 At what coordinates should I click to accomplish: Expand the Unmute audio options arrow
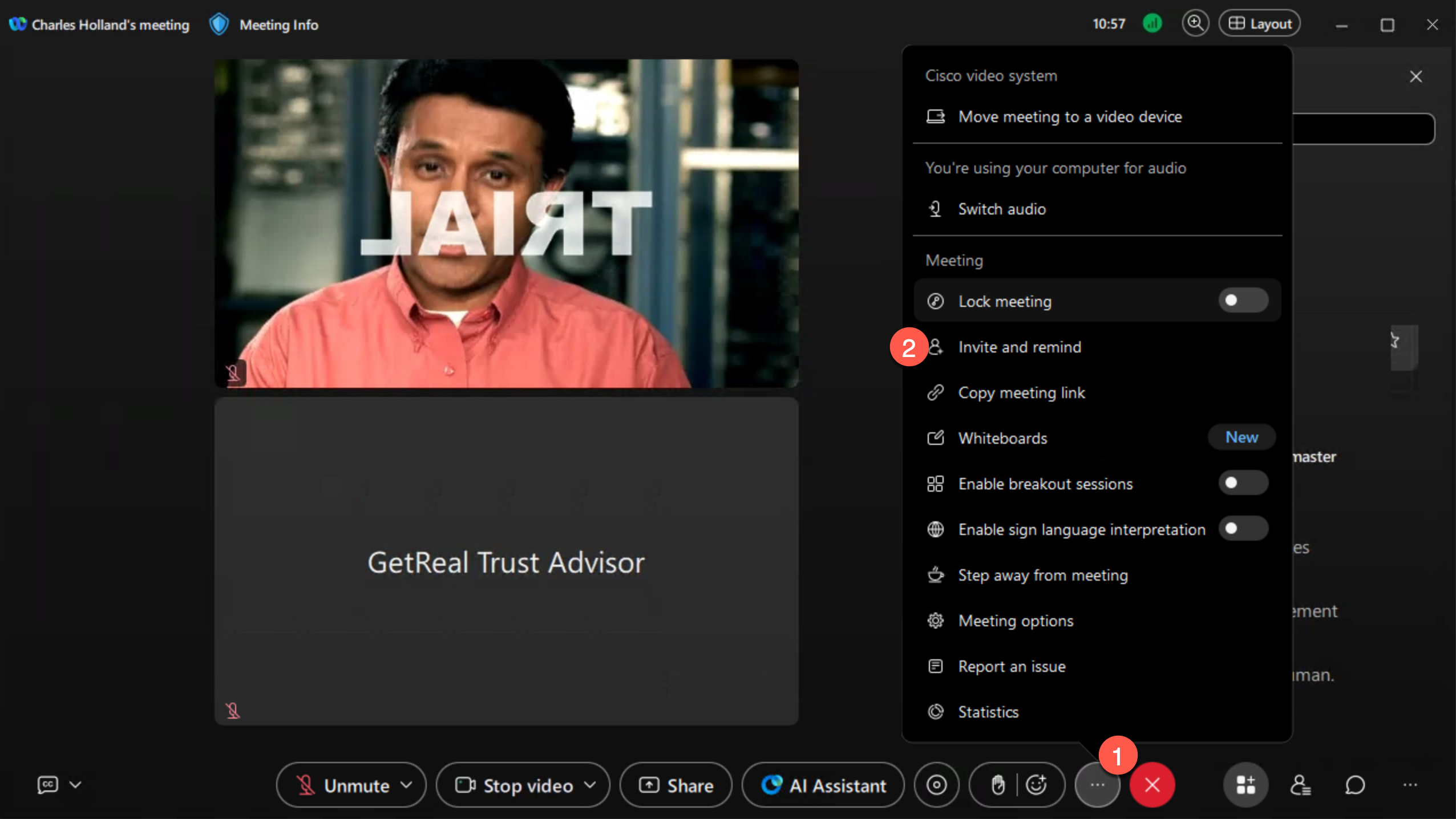[406, 785]
